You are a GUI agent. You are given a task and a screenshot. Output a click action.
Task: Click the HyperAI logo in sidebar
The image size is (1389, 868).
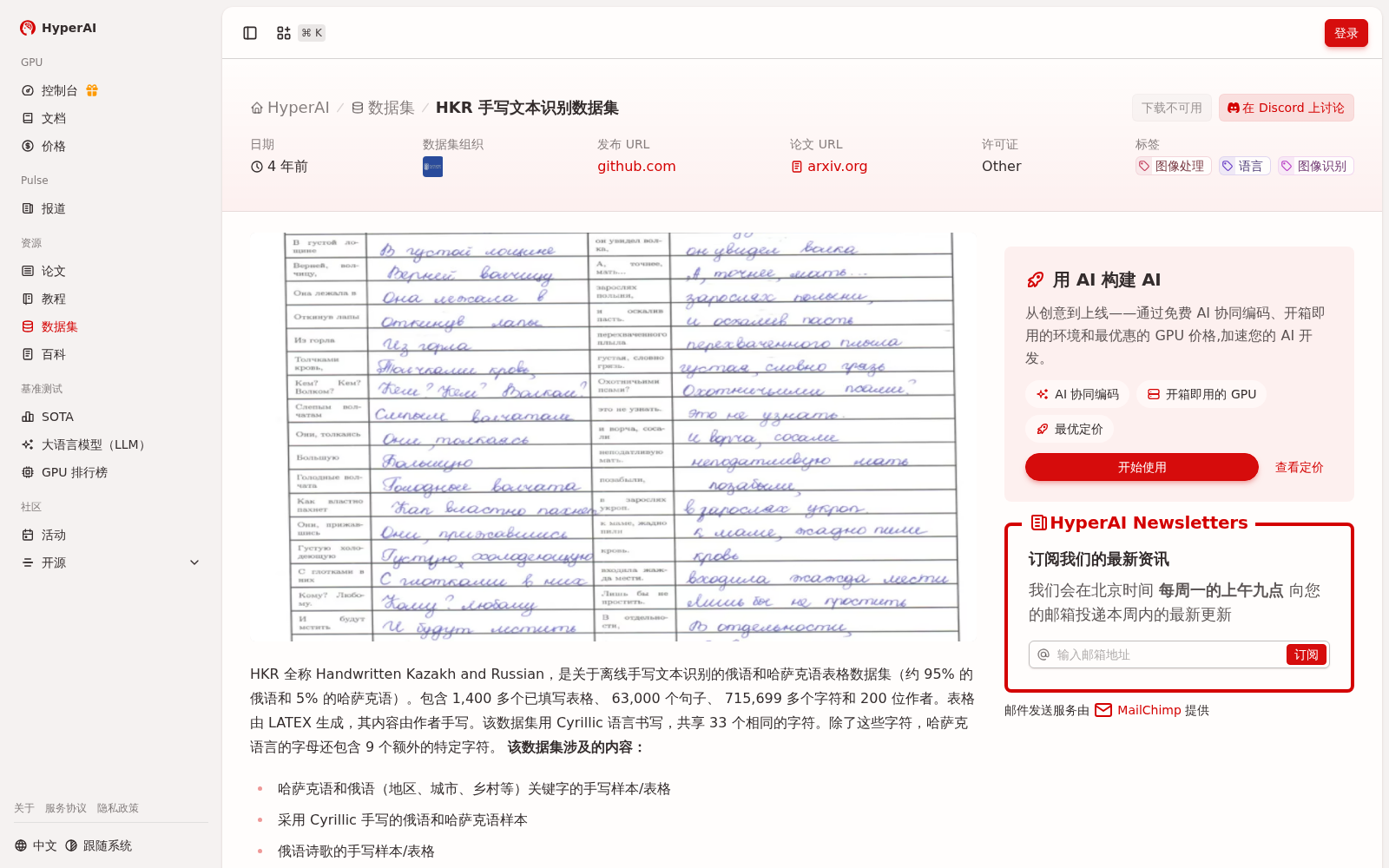58,28
